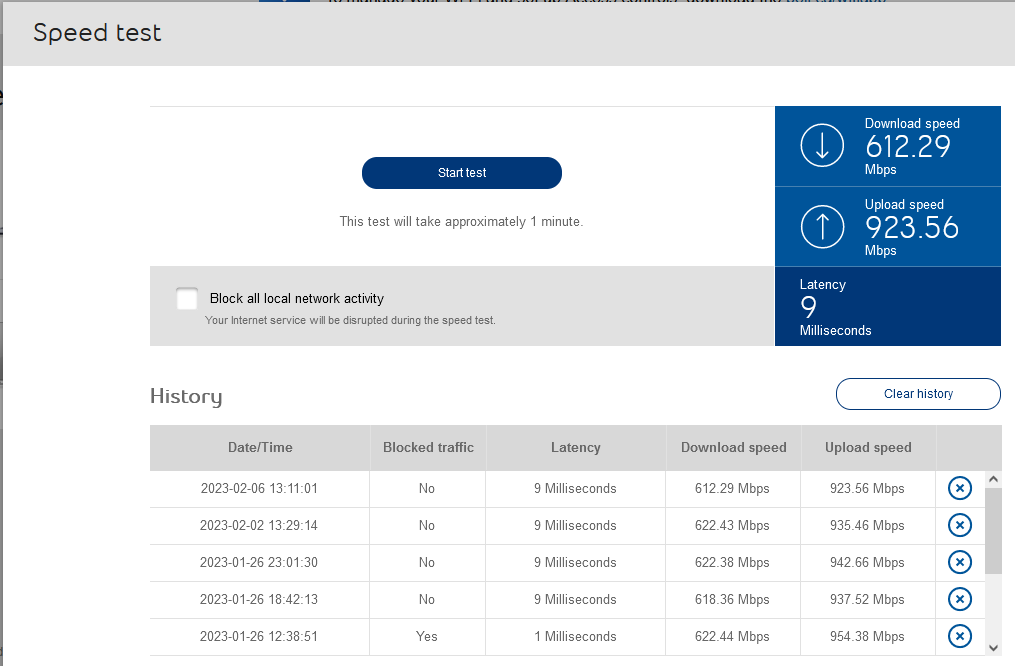The width and height of the screenshot is (1015, 666).
Task: Remove the 2023-01-26 18:42:13 entry
Action: 959,599
